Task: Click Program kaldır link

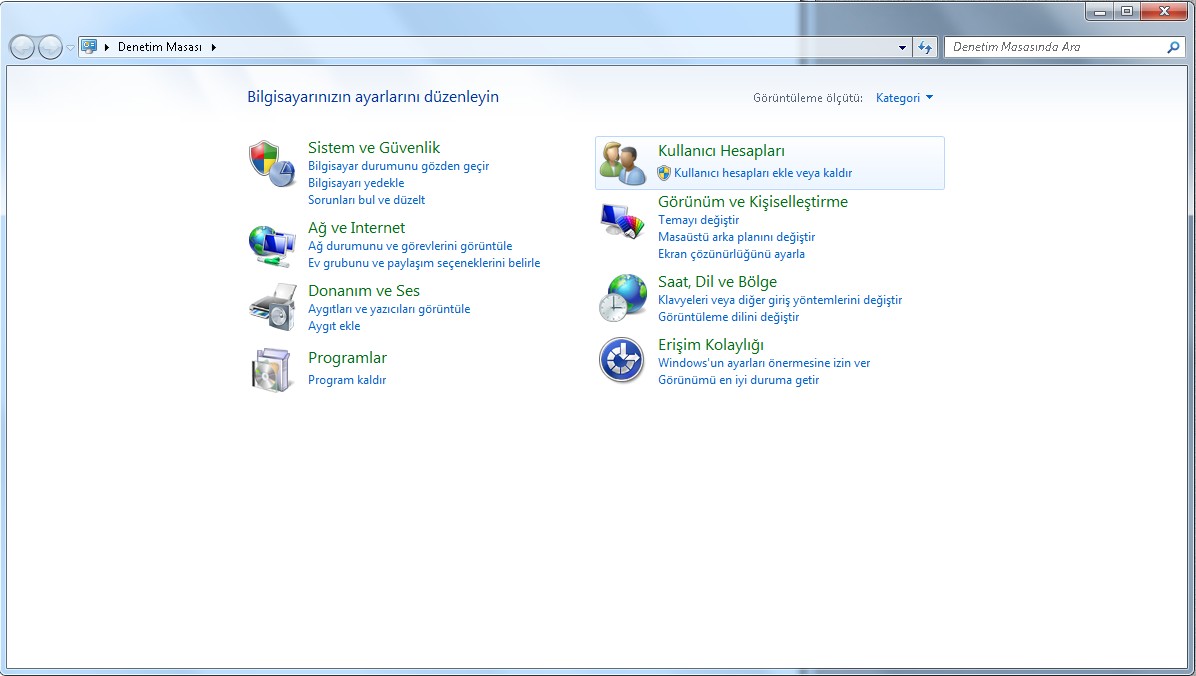Action: click(347, 379)
